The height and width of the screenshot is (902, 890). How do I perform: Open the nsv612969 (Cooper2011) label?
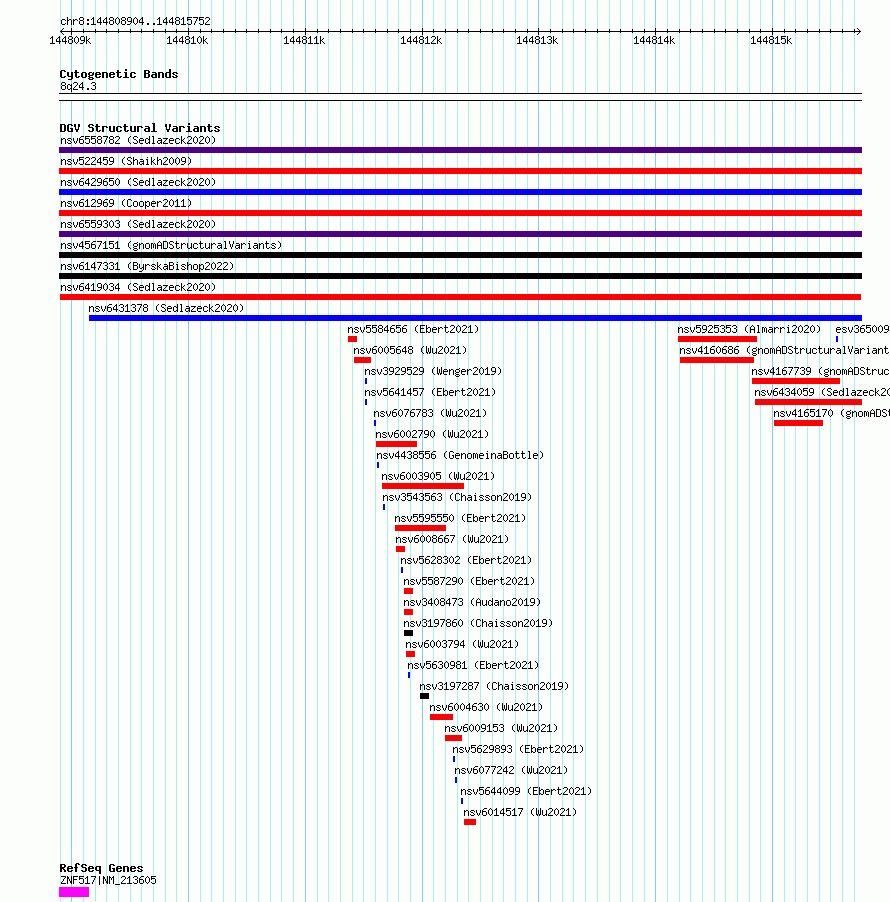[126, 203]
